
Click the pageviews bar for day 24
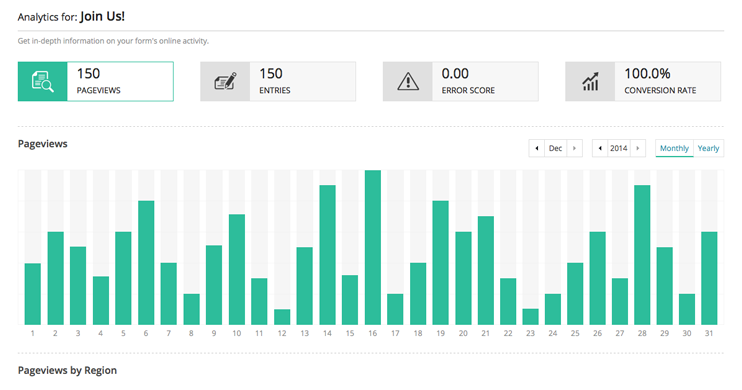pos(553,309)
